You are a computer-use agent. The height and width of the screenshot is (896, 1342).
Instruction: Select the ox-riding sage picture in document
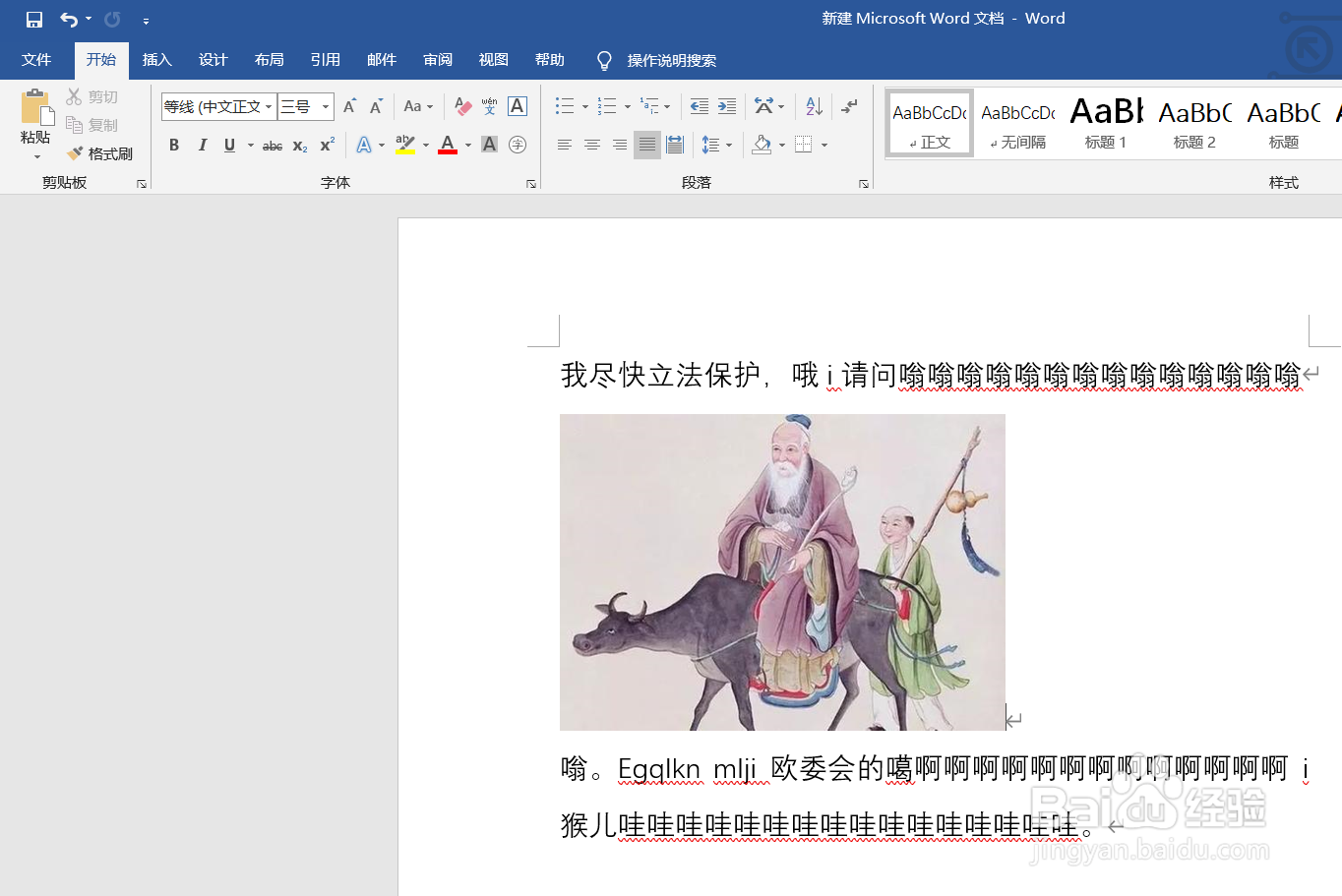pyautogui.click(x=782, y=572)
